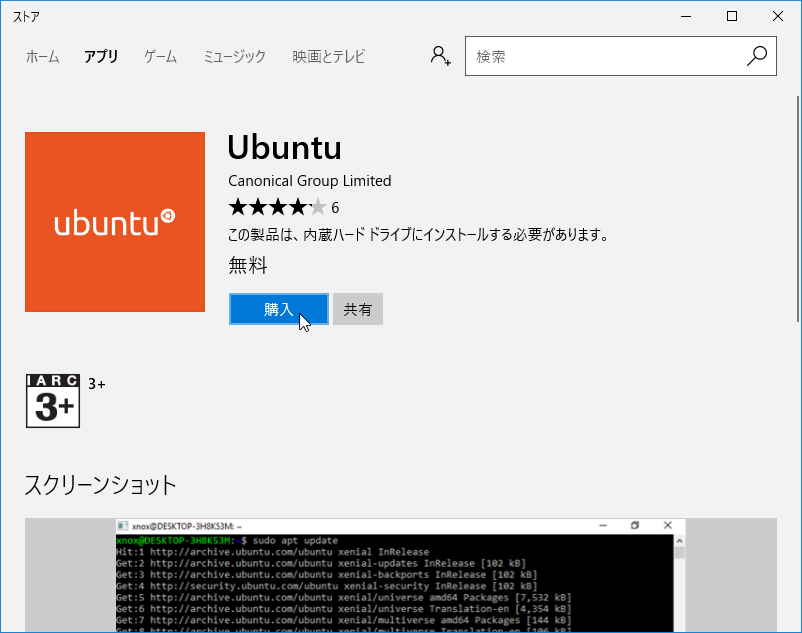Click the 3+ age rating text
This screenshot has width=802, height=633.
click(x=97, y=384)
